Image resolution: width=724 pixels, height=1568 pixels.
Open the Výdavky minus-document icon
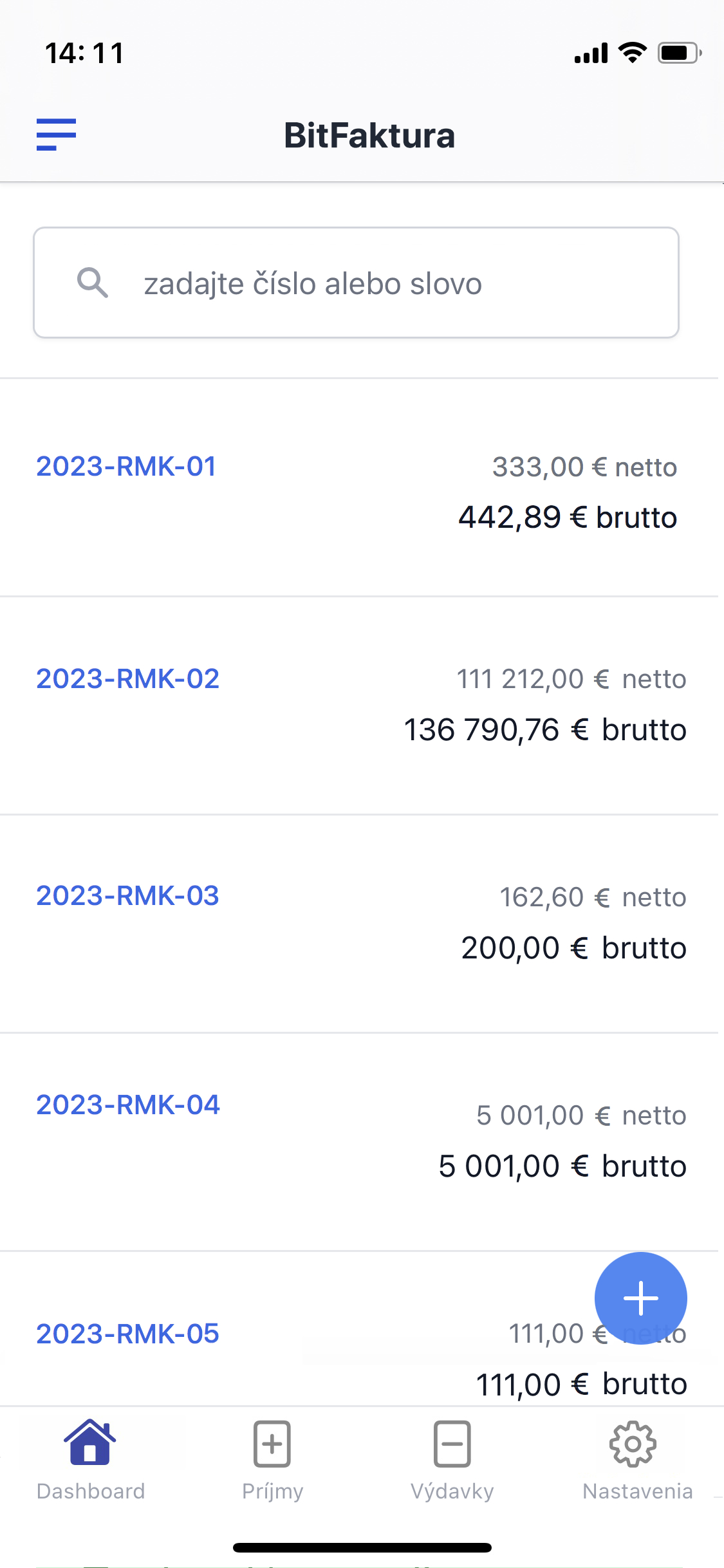point(452,1444)
